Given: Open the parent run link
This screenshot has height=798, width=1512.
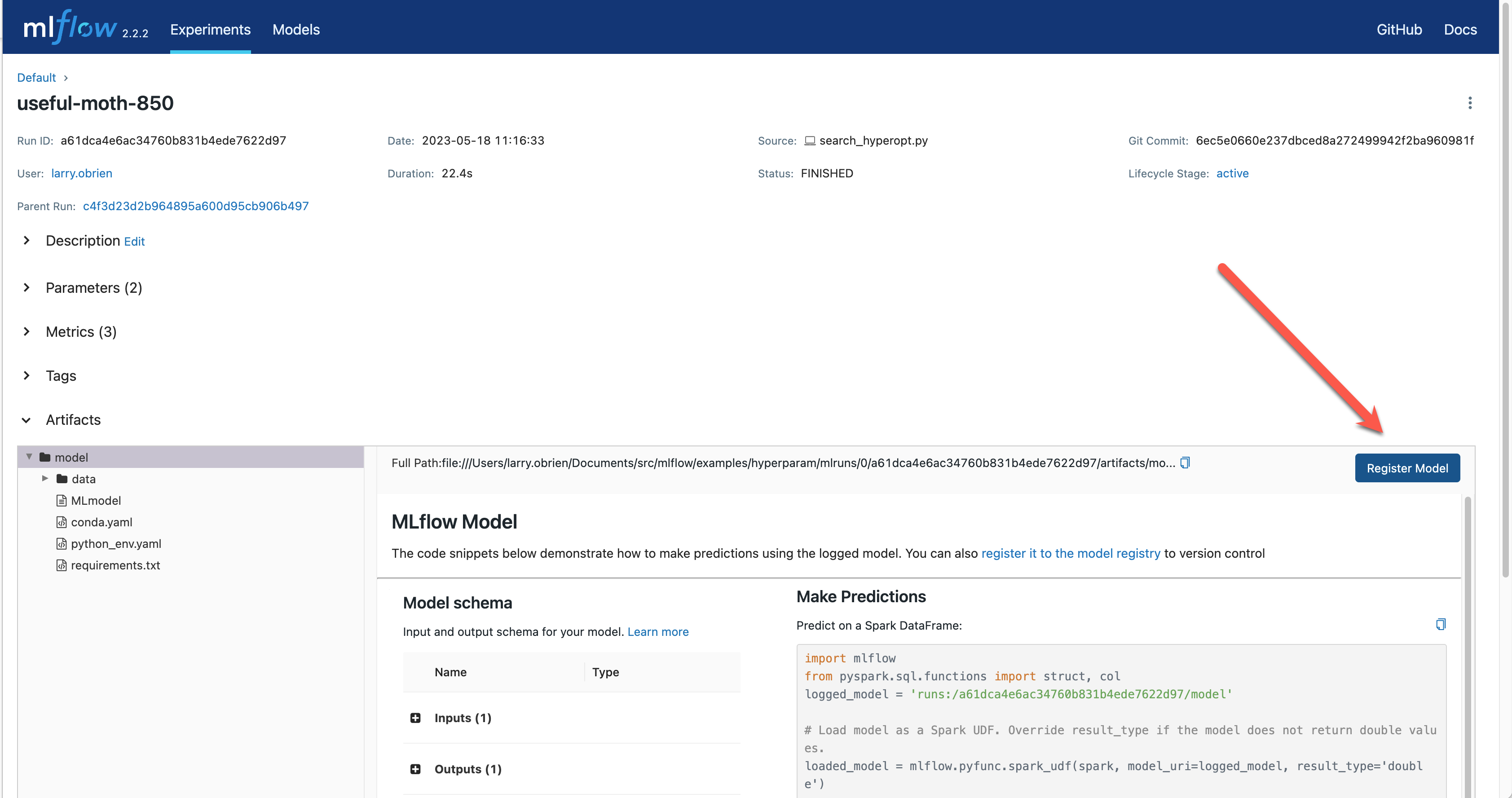Looking at the screenshot, I should point(195,206).
